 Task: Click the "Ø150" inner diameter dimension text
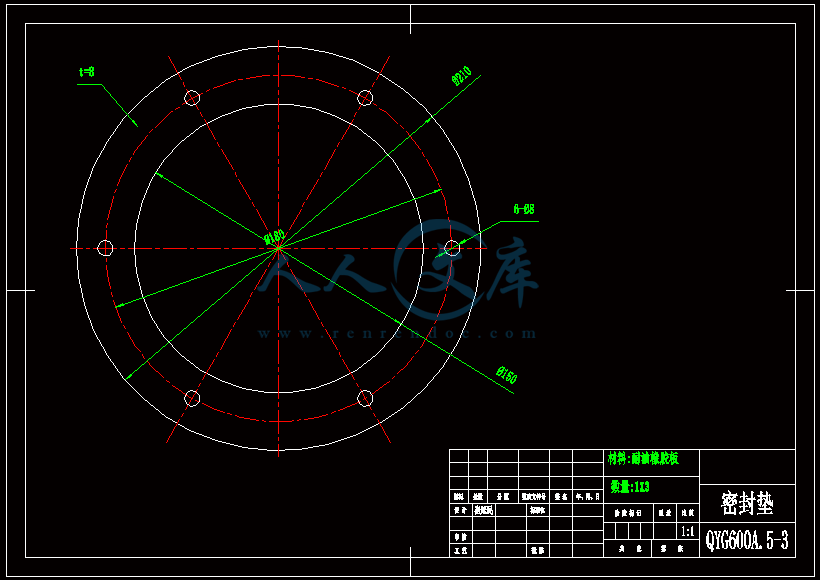tap(507, 374)
